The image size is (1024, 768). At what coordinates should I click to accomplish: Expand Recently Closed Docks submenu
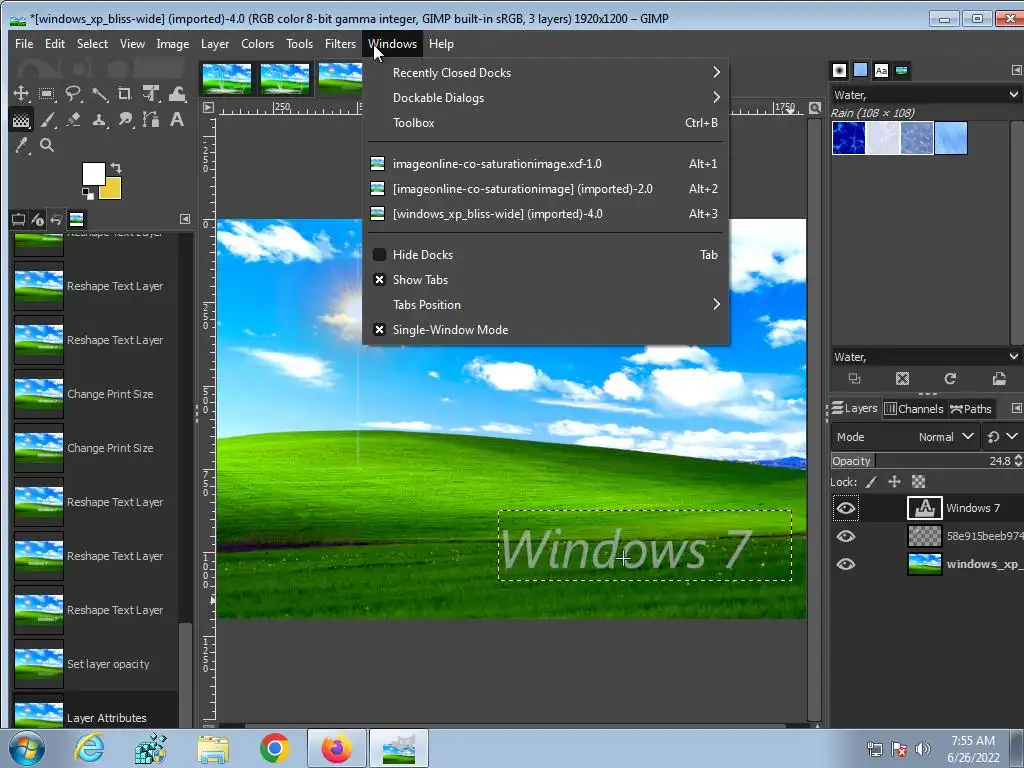click(545, 72)
